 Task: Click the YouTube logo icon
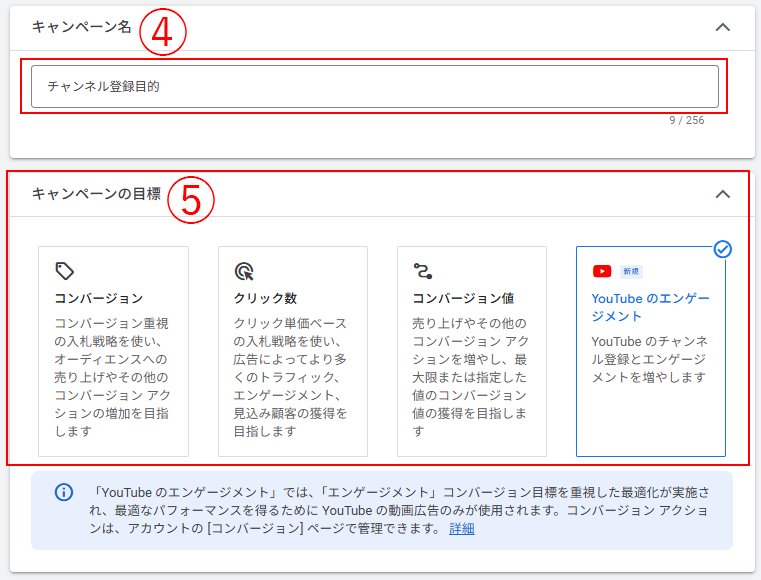[602, 271]
